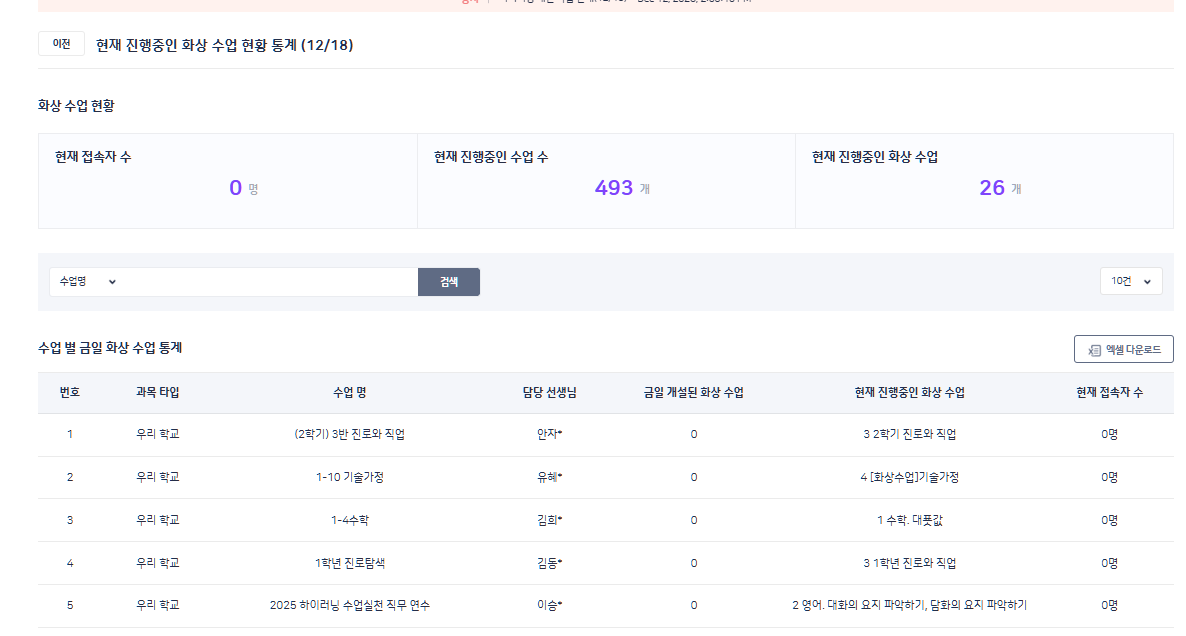Select 2025 하이러닝 수업실전 직무 연수 class
Screen dimensions: 1186x636
(349, 606)
